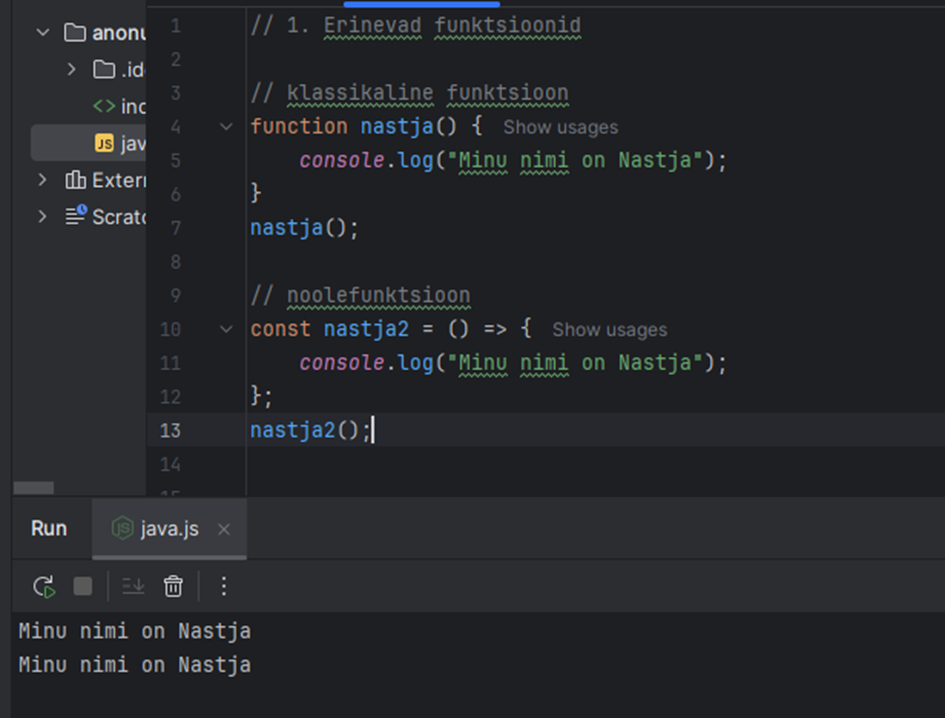Click Show usages next to const nastja2

[x=609, y=329]
